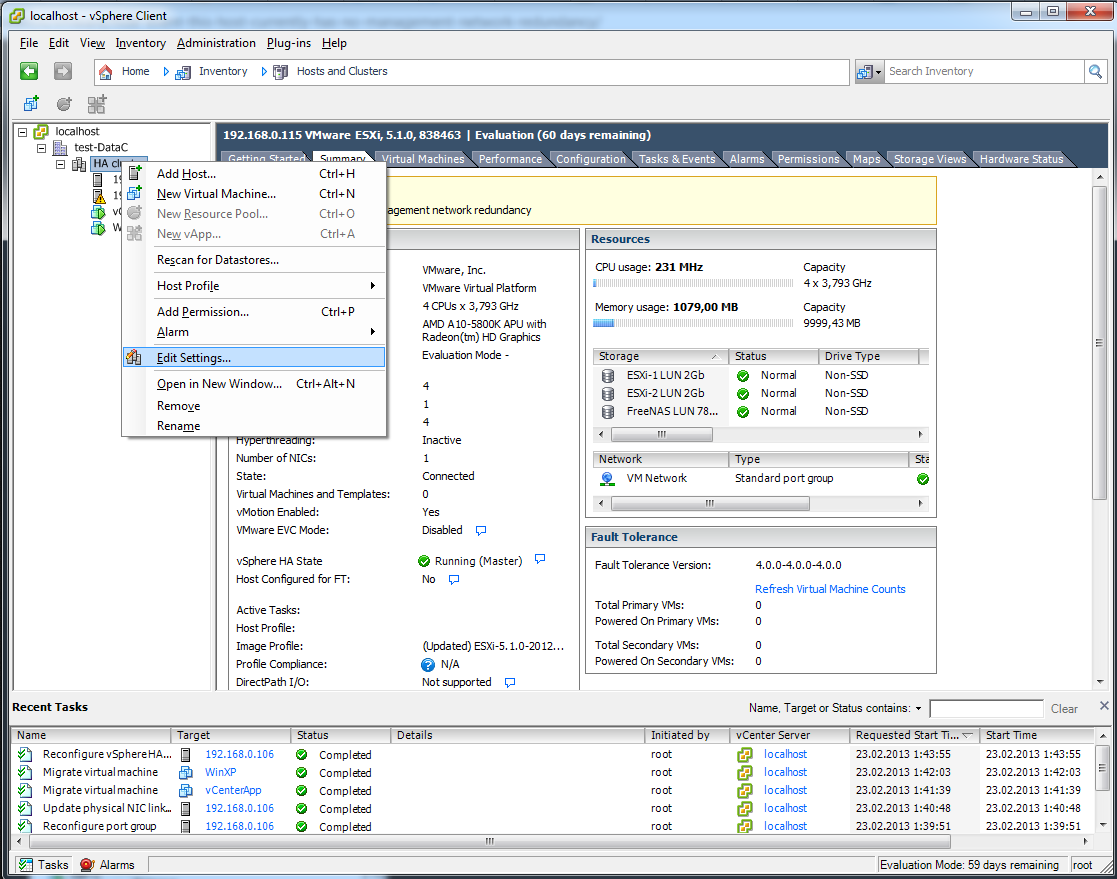Switch to the Hardware Status tab
Screen dimensions: 1117x879
coord(1021,159)
